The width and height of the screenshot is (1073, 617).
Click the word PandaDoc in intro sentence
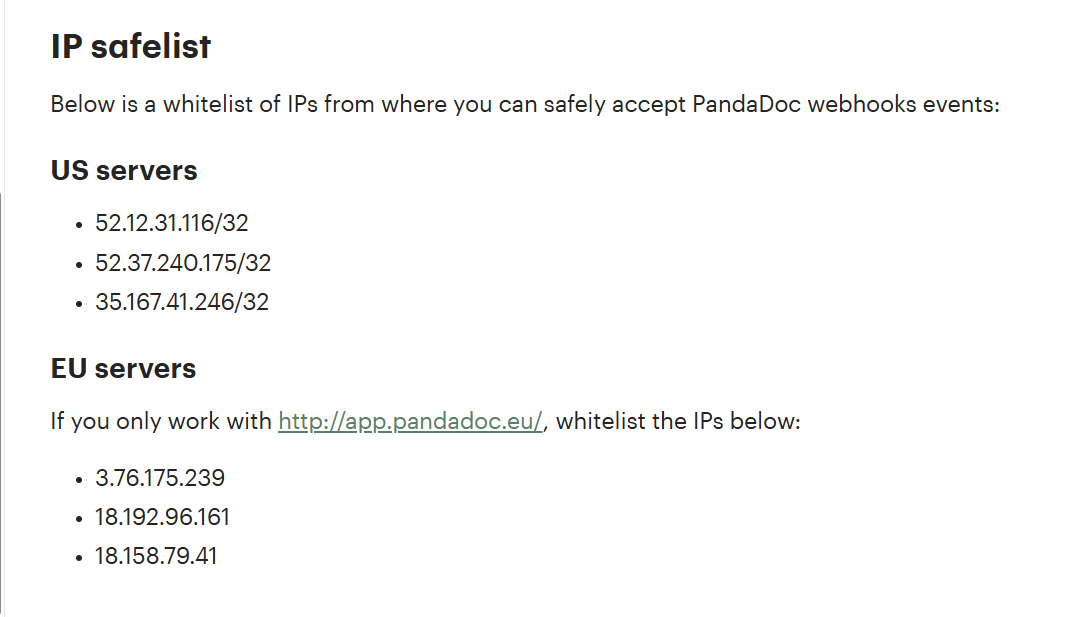pyautogui.click(x=746, y=104)
